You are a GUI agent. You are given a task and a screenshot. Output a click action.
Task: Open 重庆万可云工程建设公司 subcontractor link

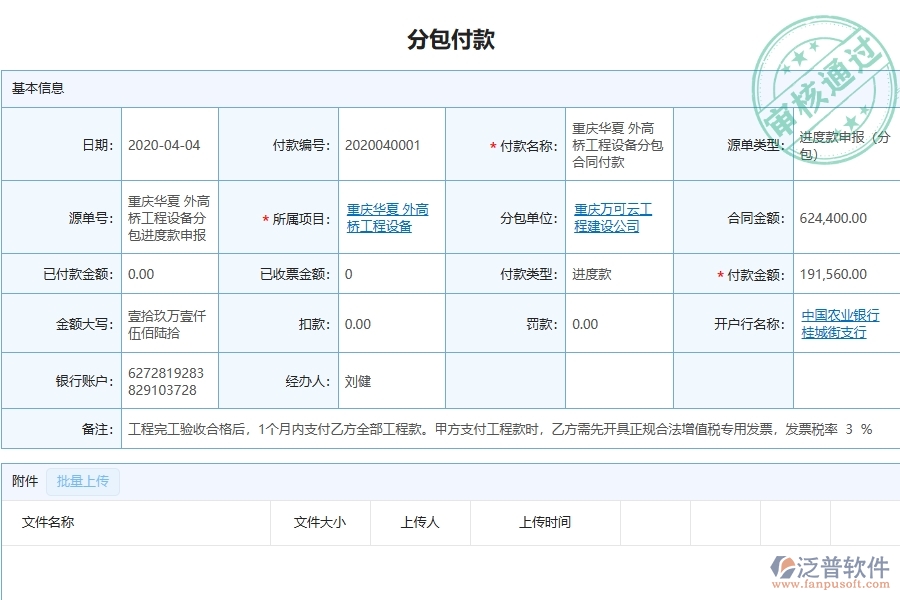612,218
